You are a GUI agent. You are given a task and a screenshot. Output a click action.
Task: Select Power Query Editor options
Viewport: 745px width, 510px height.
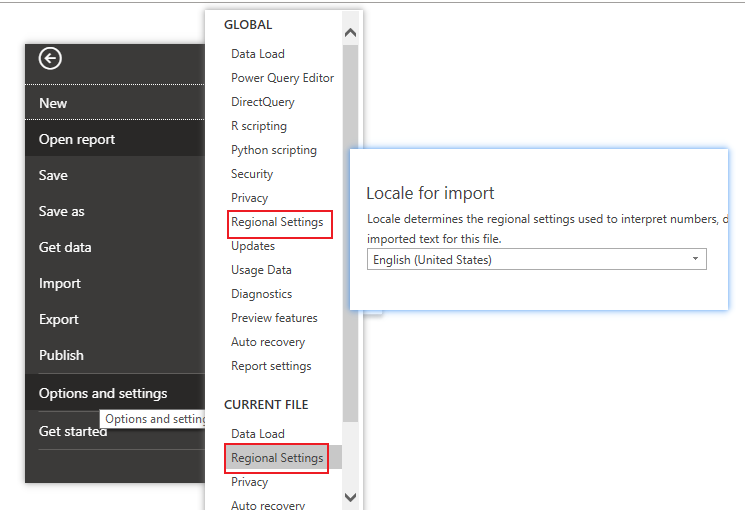click(282, 77)
